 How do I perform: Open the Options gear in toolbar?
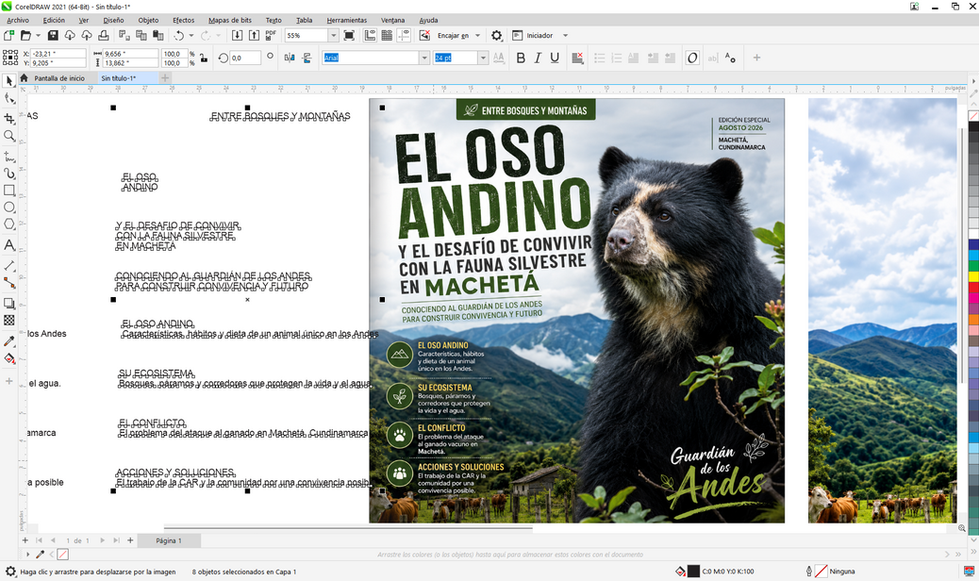(x=496, y=36)
